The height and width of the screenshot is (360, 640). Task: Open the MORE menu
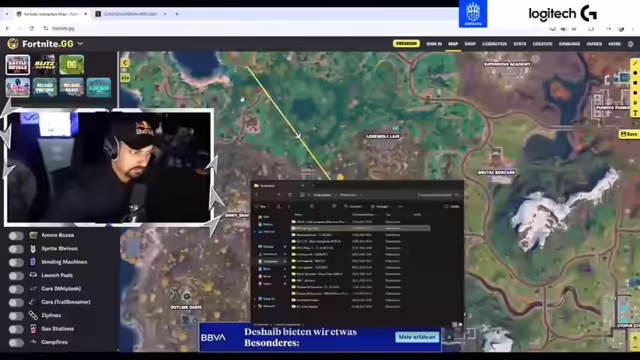coord(614,44)
